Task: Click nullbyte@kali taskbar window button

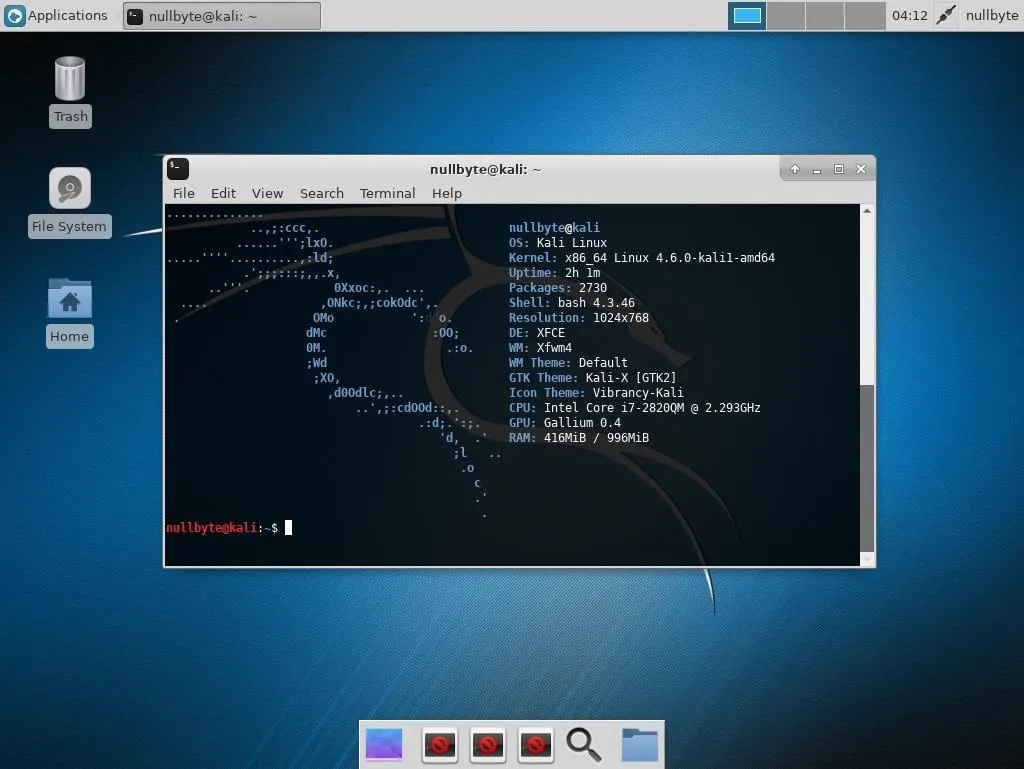Action: click(x=222, y=16)
